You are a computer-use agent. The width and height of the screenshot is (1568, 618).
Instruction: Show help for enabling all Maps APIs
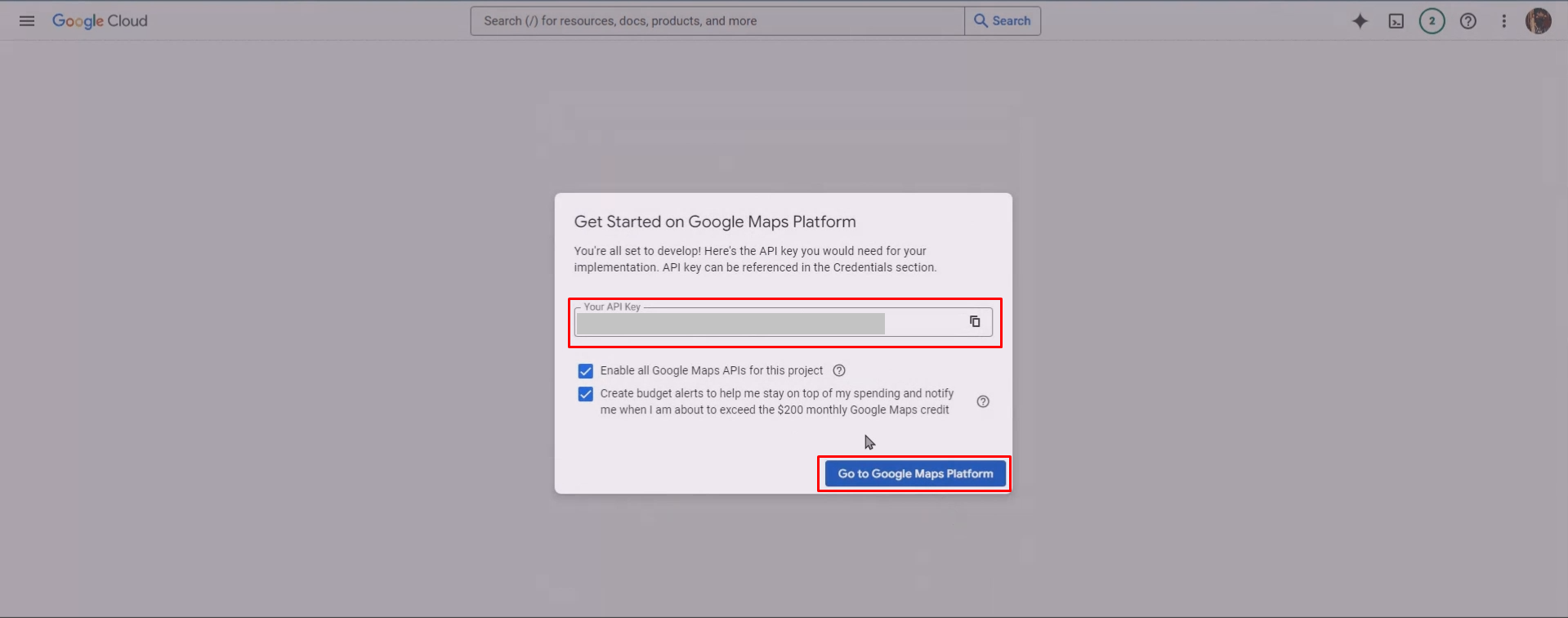(839, 370)
